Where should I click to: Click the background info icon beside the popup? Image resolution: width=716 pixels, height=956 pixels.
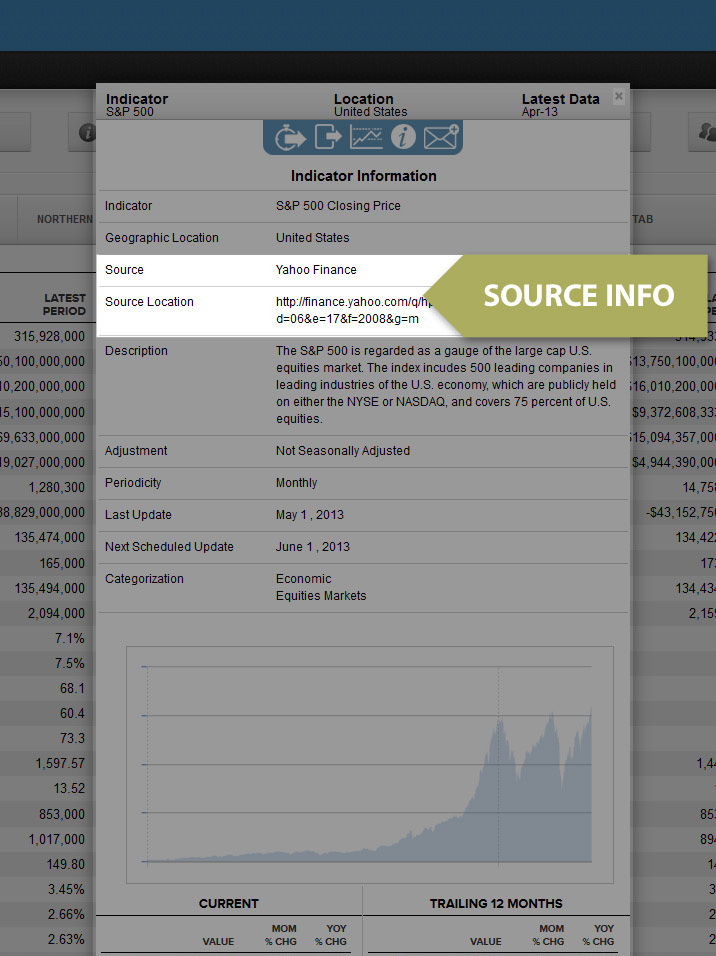point(88,132)
